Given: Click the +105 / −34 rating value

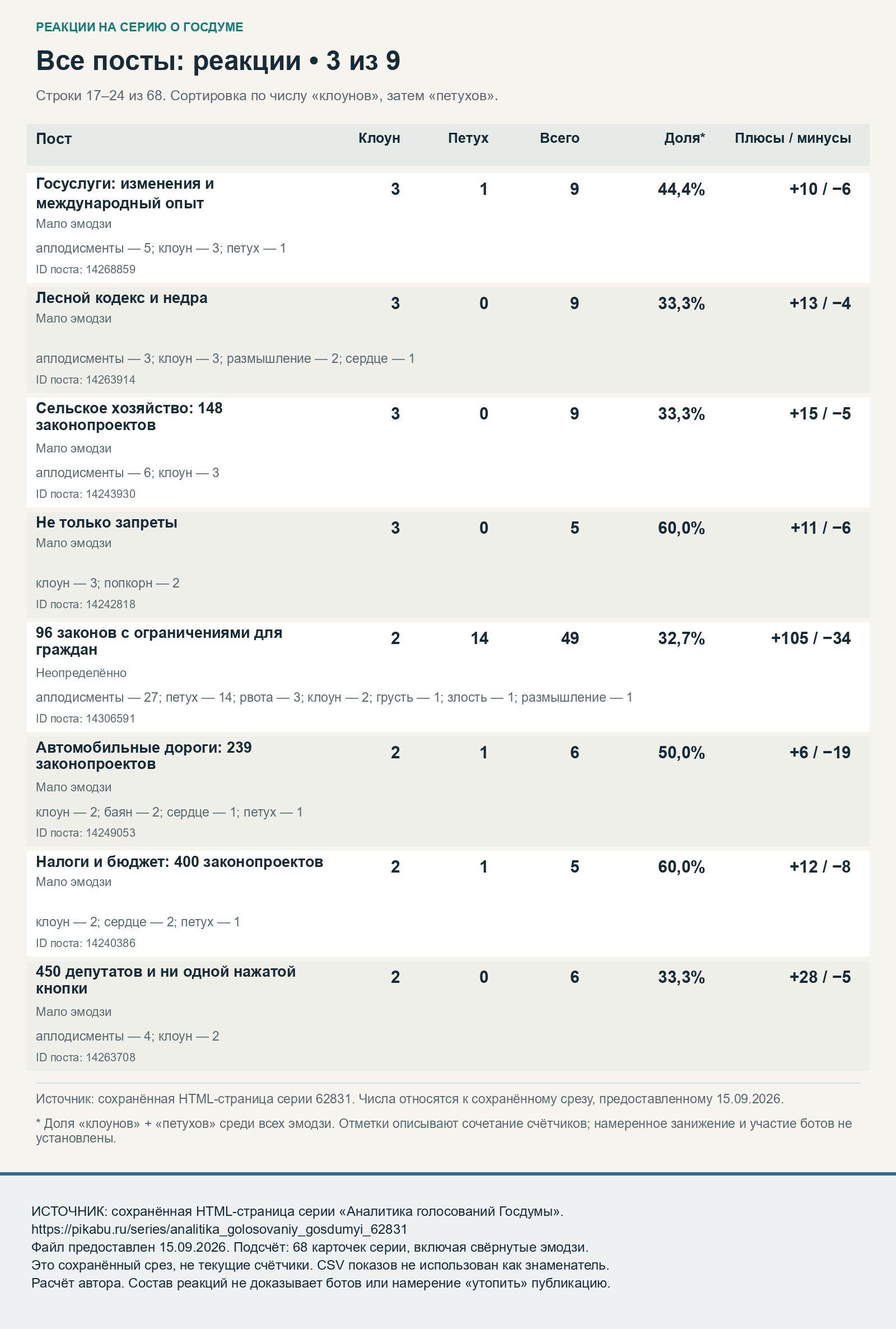Looking at the screenshot, I should (x=810, y=638).
